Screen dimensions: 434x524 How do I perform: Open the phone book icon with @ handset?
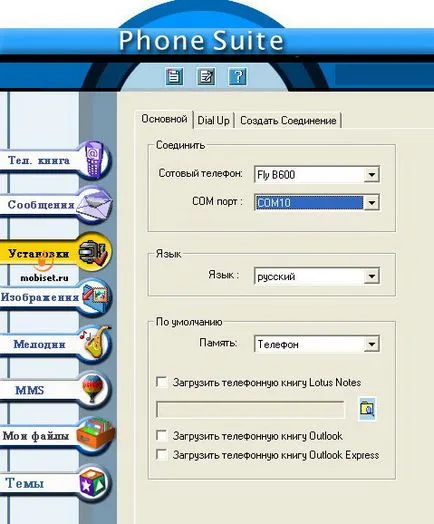tap(95, 160)
